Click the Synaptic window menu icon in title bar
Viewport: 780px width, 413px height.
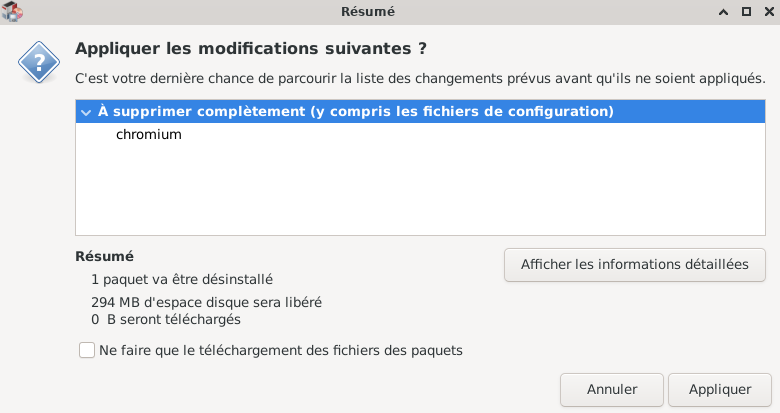[13, 12]
